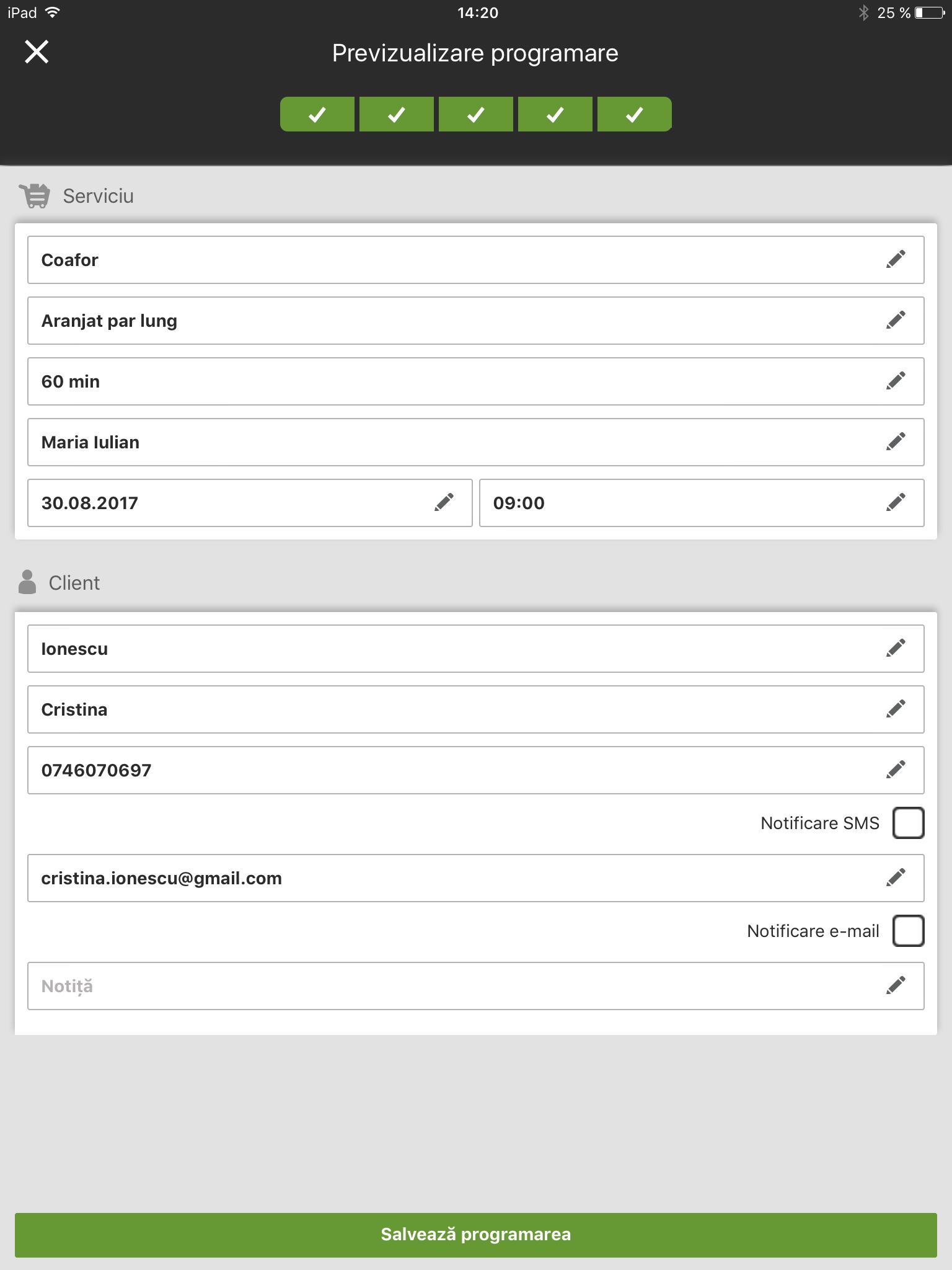952x1270 pixels.
Task: Edit surname Ionescu via pencil icon
Action: pos(896,648)
